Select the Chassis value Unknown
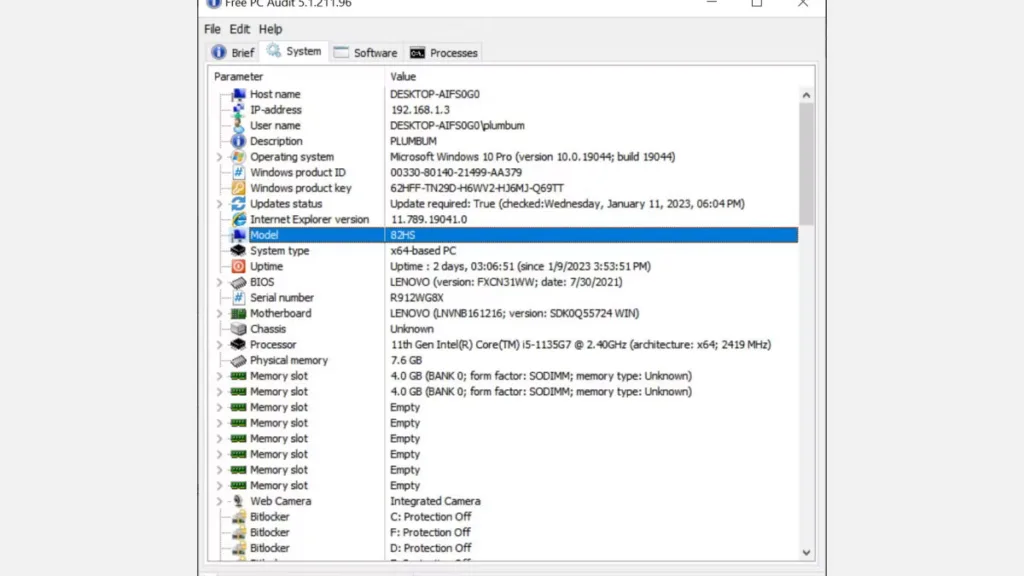Screen dimensions: 1024x576 tap(411, 329)
